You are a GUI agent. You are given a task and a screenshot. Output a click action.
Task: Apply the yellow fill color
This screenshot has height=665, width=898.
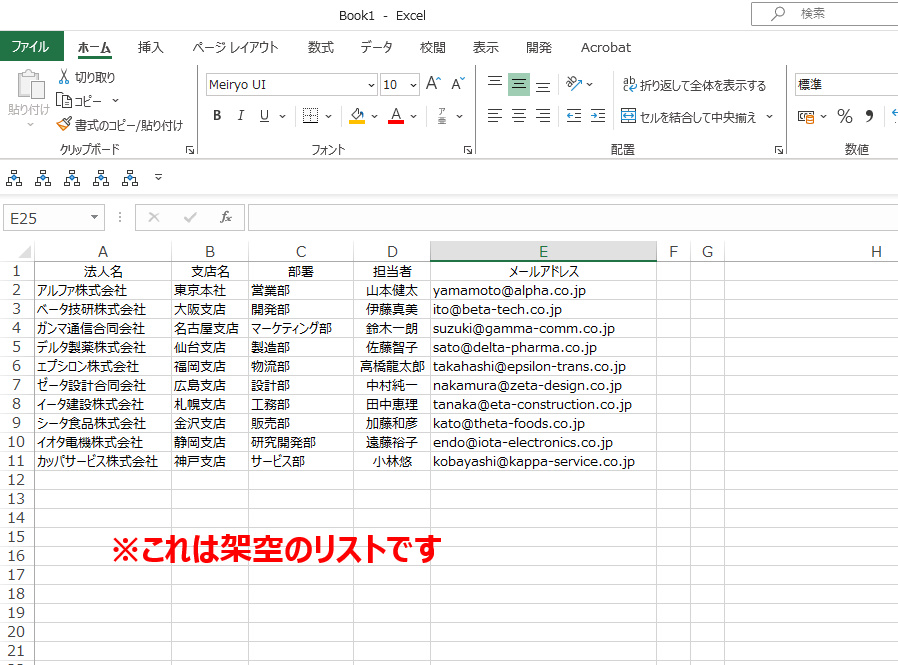(x=357, y=116)
